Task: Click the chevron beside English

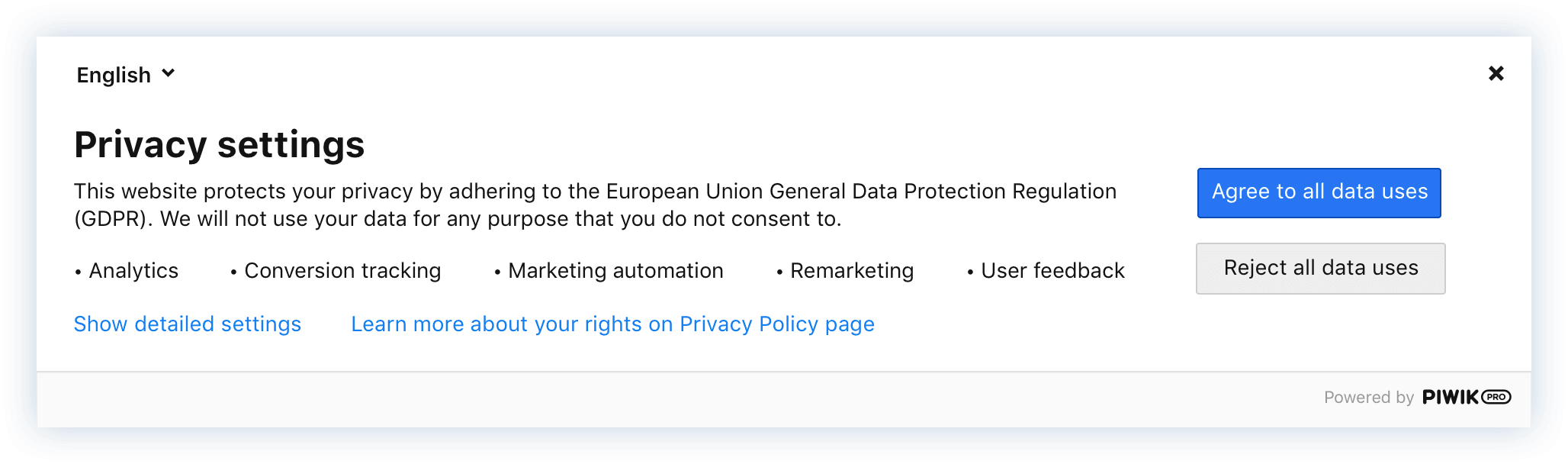Action: point(168,73)
